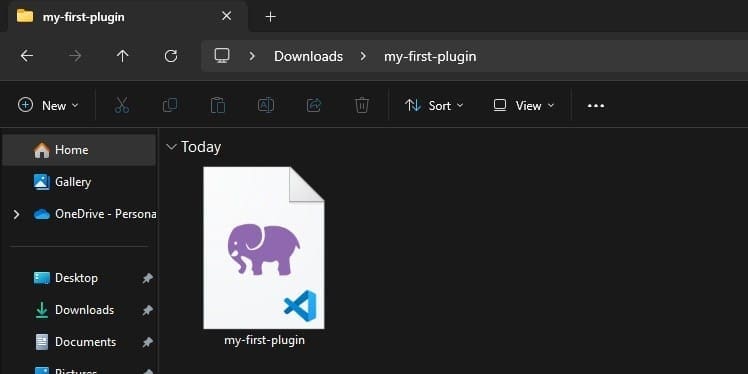This screenshot has height=374, width=748.
Task: Open the See more three-dots menu
Action: 596,106
